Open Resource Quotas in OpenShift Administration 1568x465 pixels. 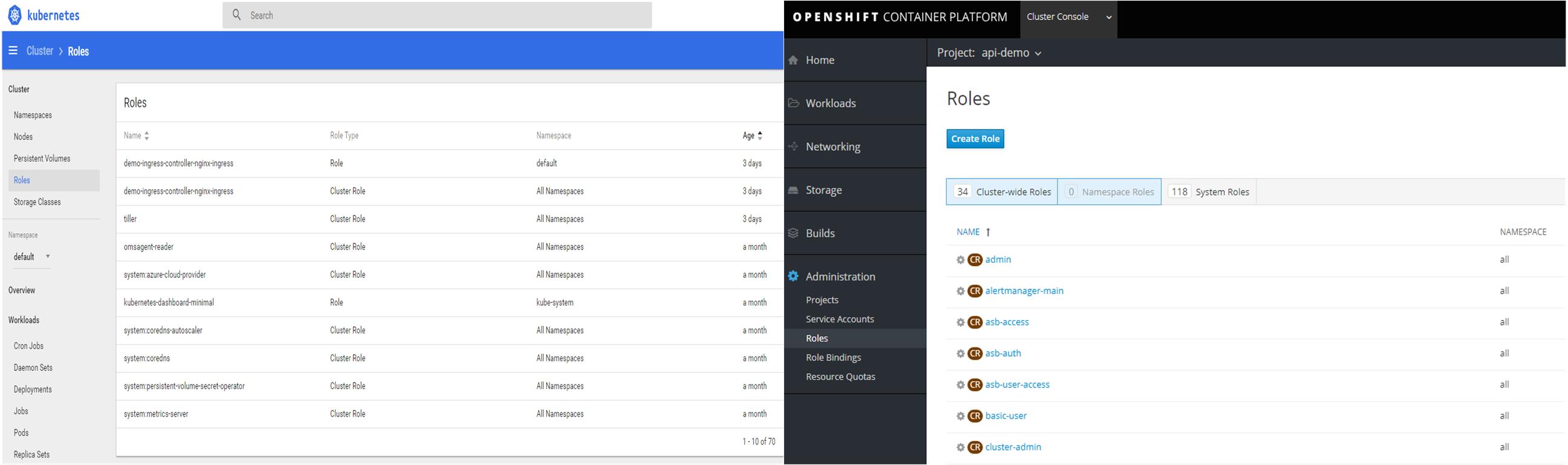[841, 377]
